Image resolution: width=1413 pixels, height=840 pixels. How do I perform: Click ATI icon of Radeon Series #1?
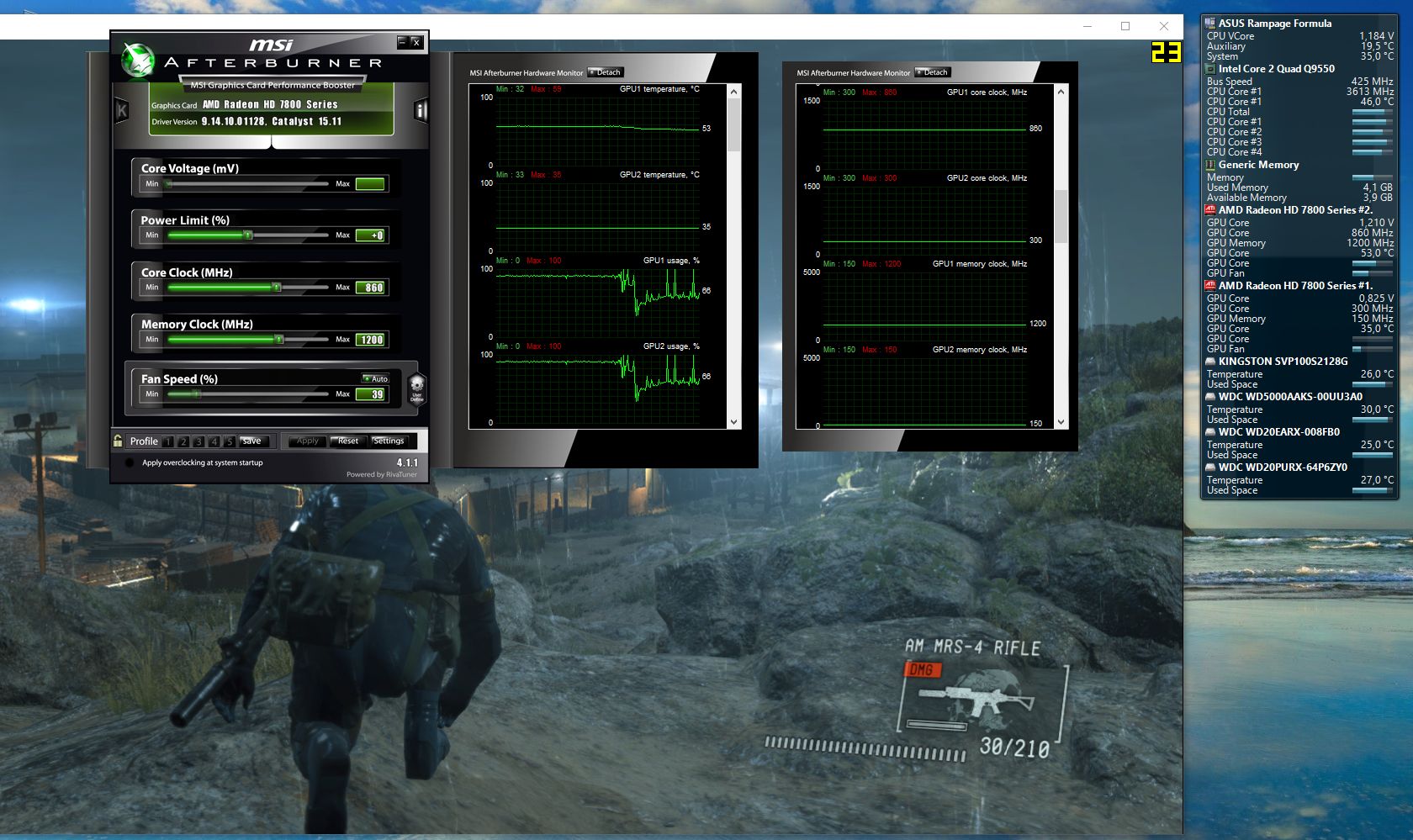1210,286
